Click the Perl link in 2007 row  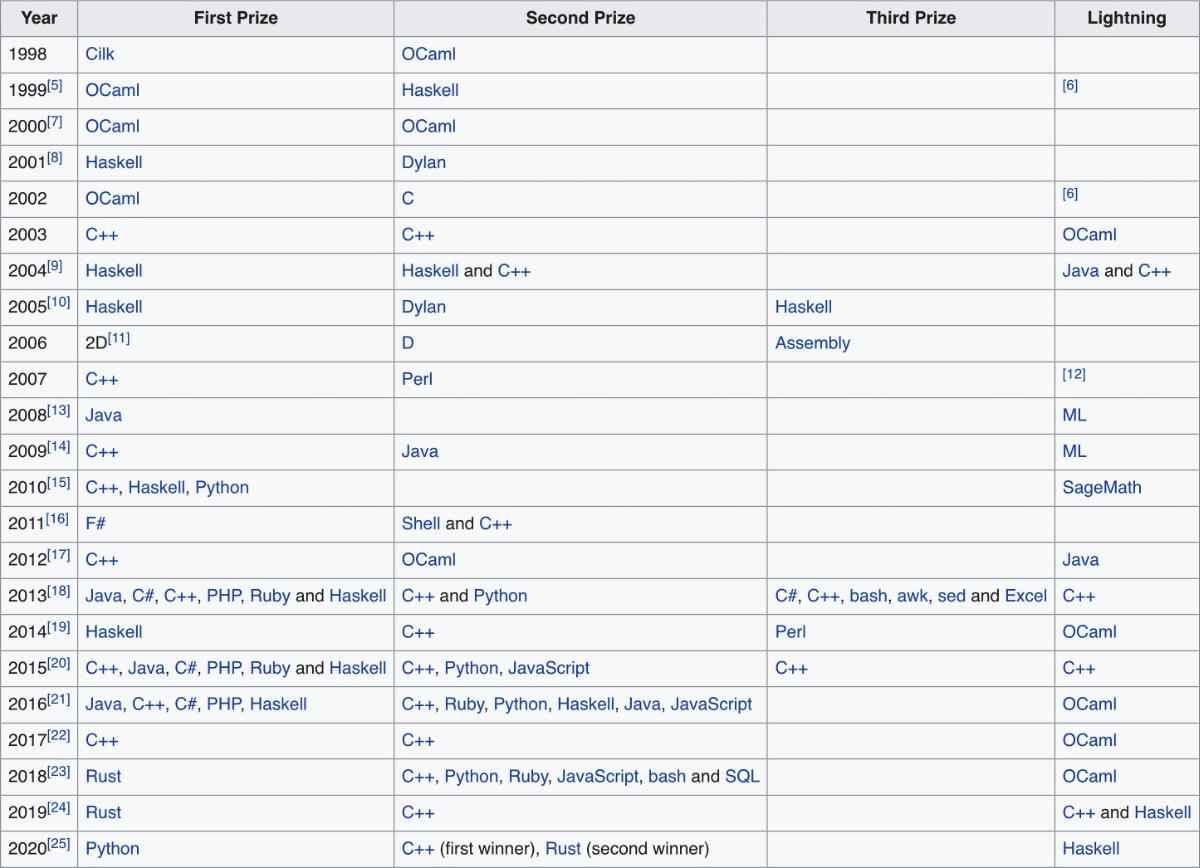tap(417, 379)
